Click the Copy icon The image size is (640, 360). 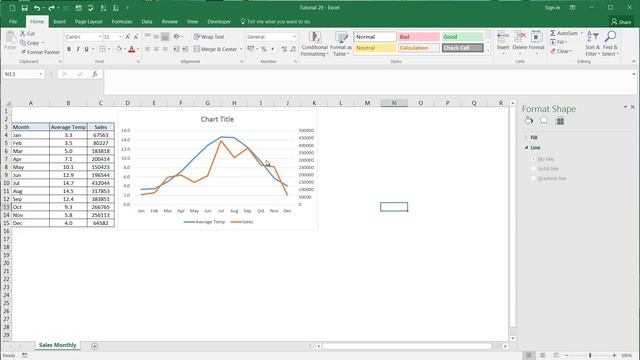tap(23, 42)
